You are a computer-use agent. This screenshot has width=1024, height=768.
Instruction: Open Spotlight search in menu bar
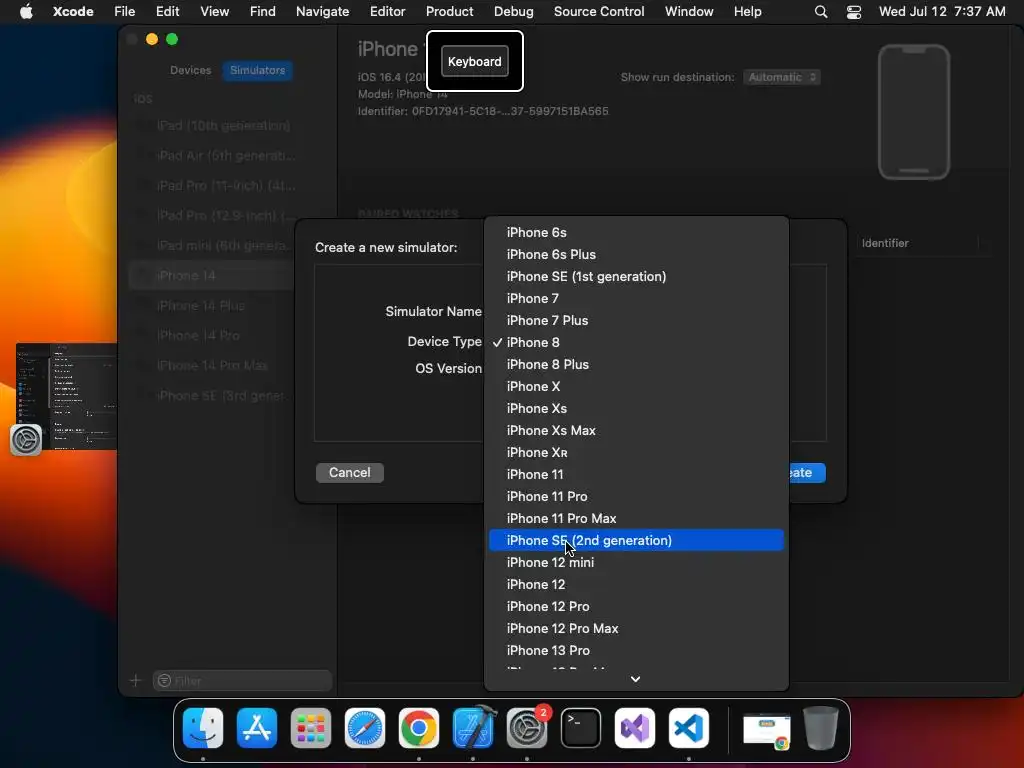(x=821, y=12)
